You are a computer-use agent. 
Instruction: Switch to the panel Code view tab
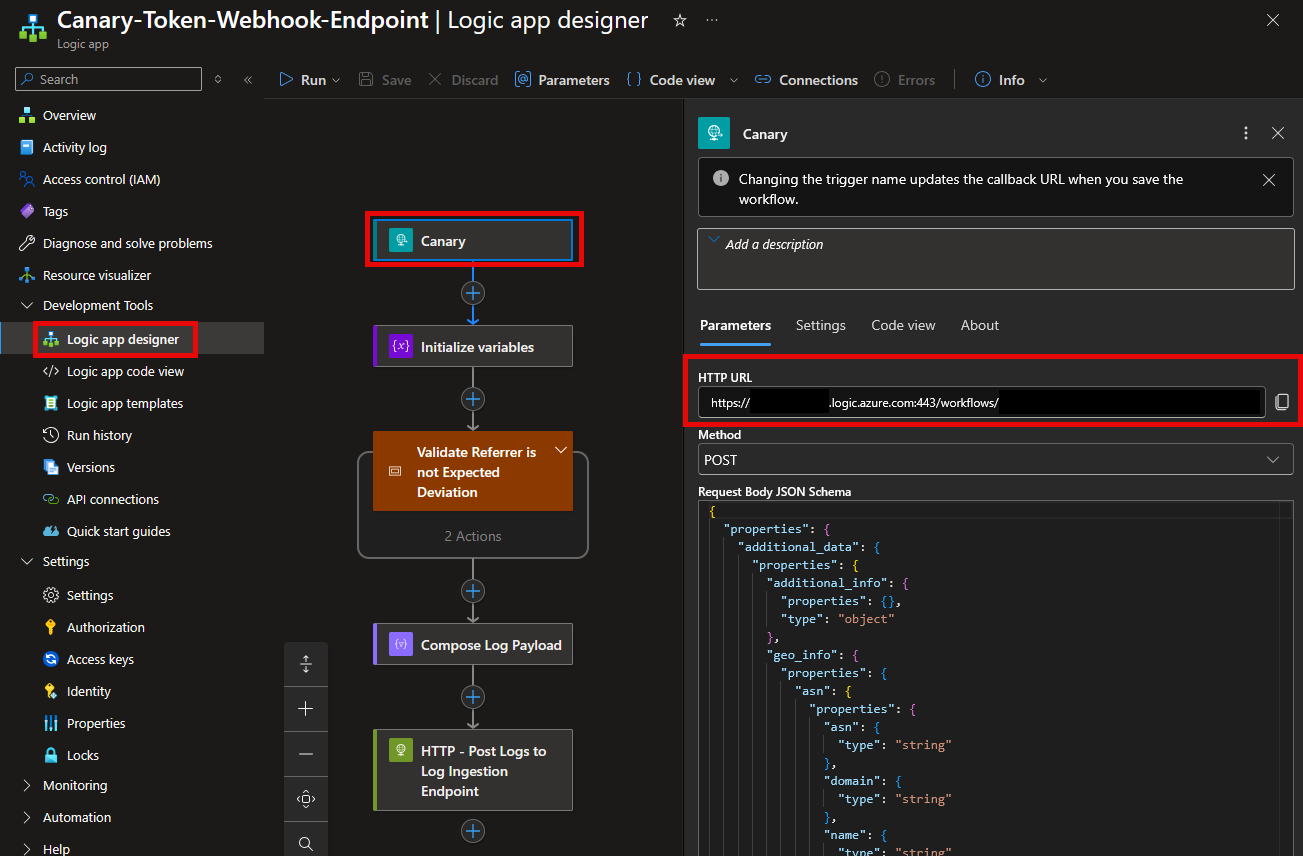click(903, 325)
